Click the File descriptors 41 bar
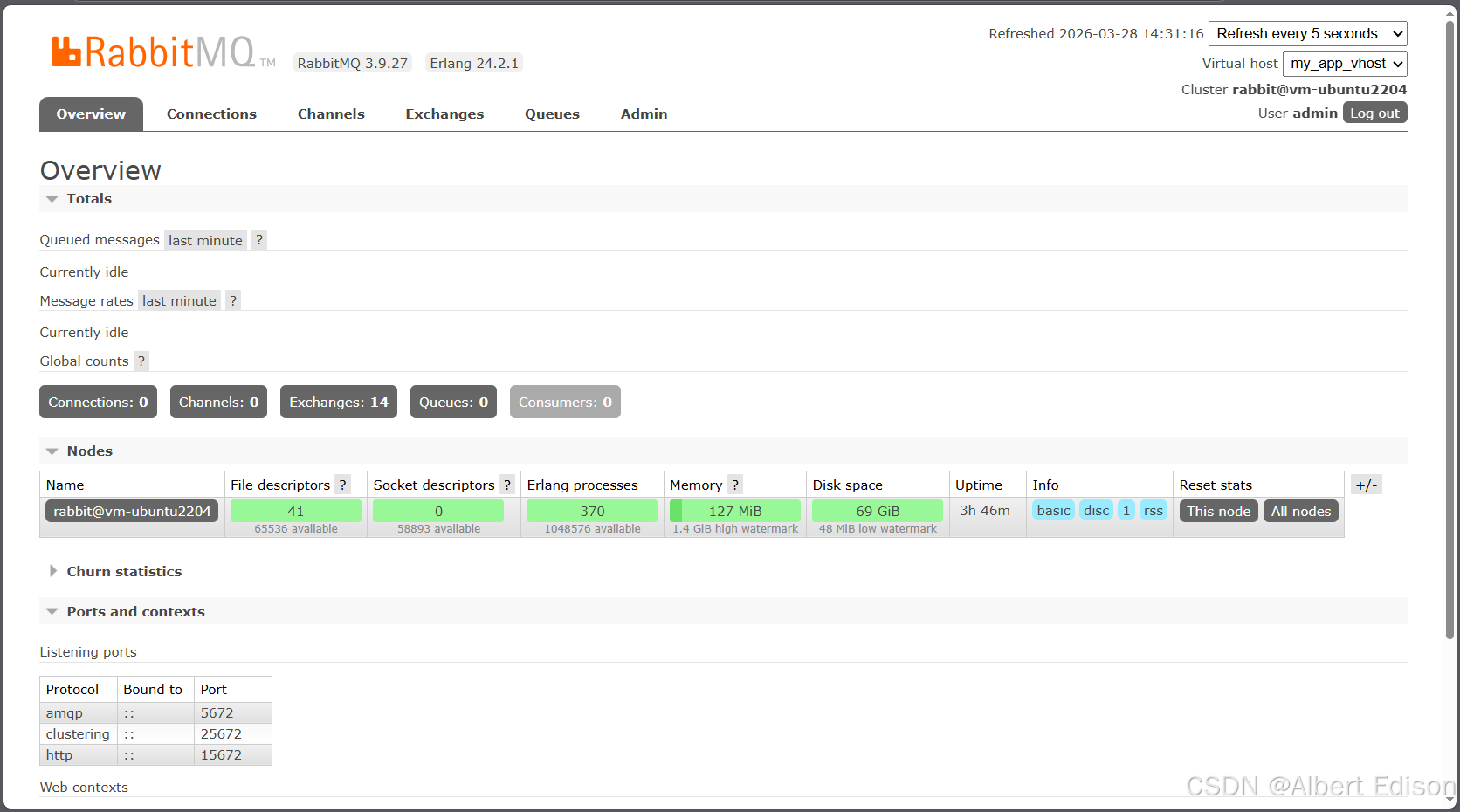Image resolution: width=1460 pixels, height=812 pixels. pos(296,511)
